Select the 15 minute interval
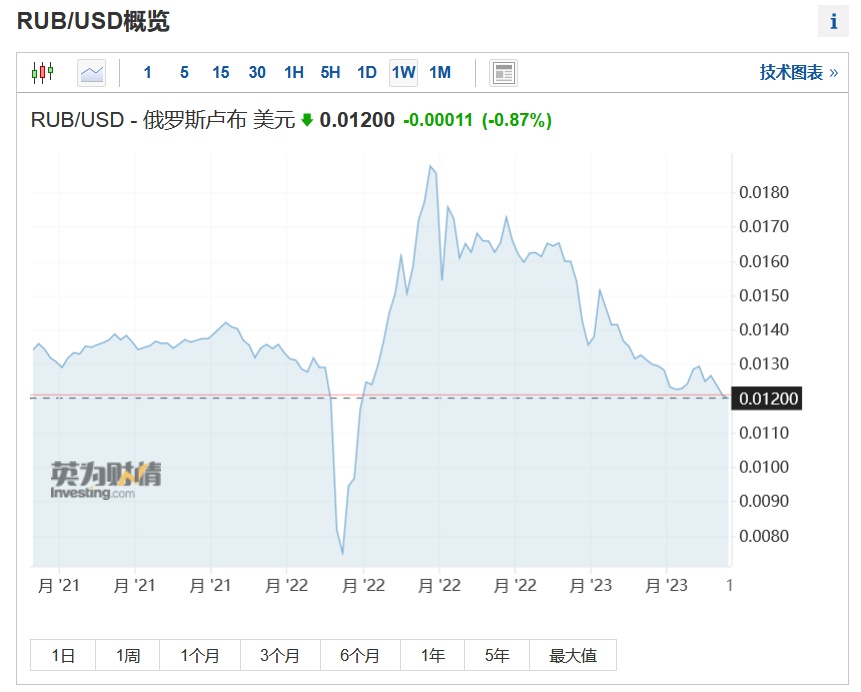Viewport: 861px width, 692px height. [221, 72]
